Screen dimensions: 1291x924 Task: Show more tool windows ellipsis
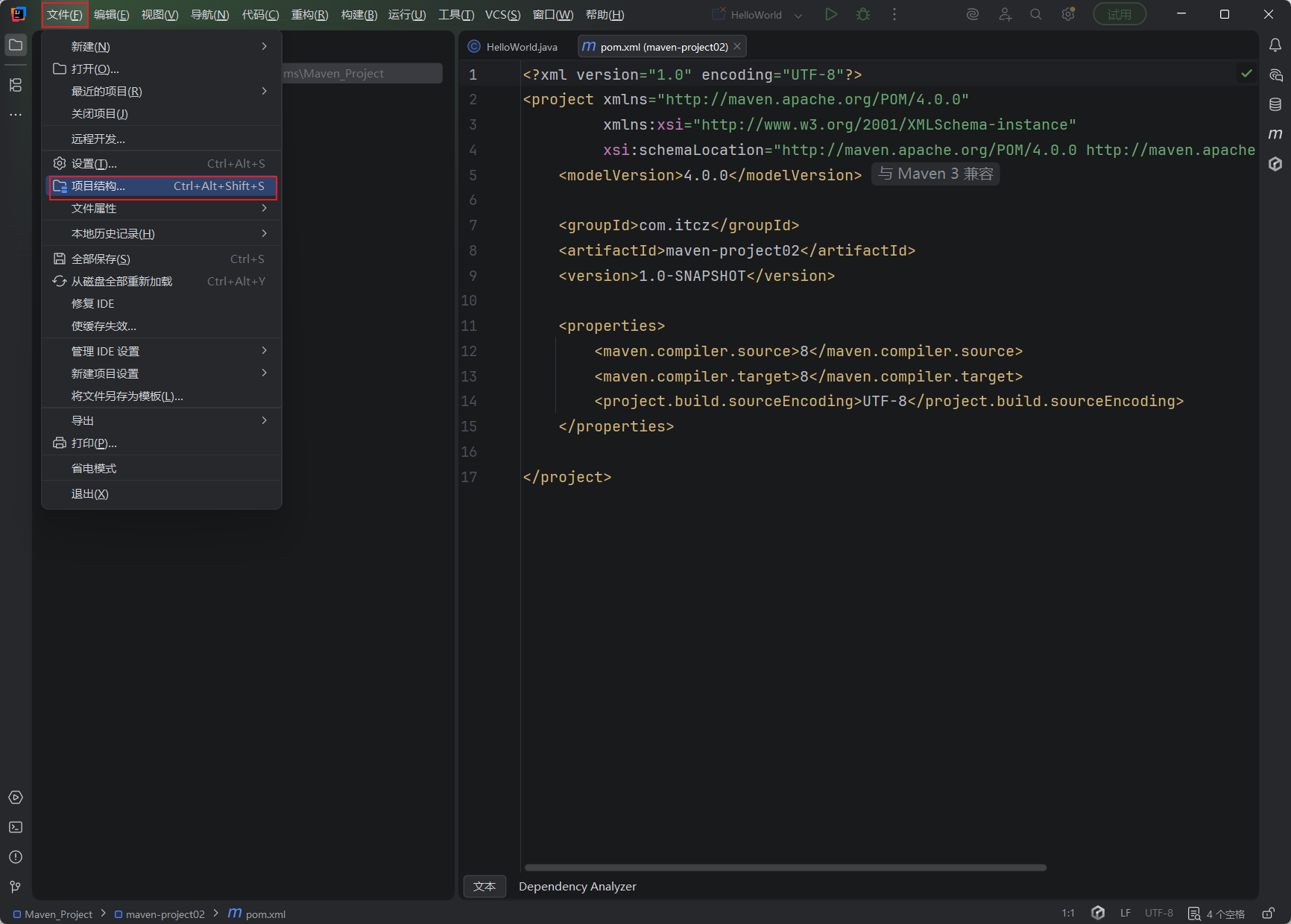pyautogui.click(x=16, y=115)
